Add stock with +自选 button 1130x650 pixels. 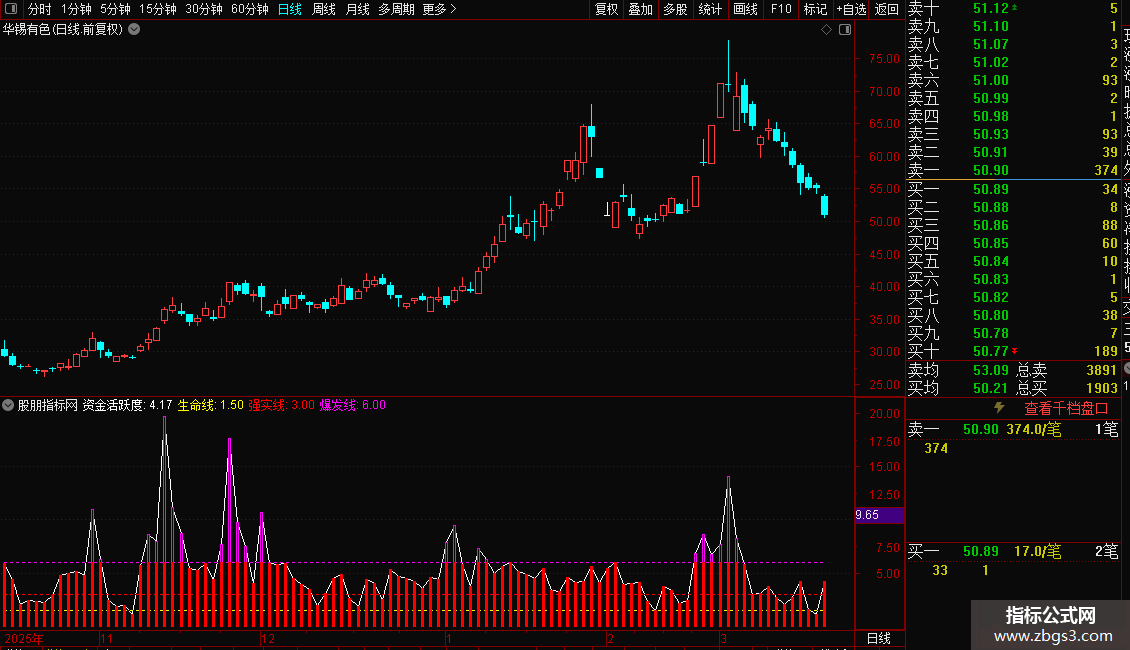851,9
